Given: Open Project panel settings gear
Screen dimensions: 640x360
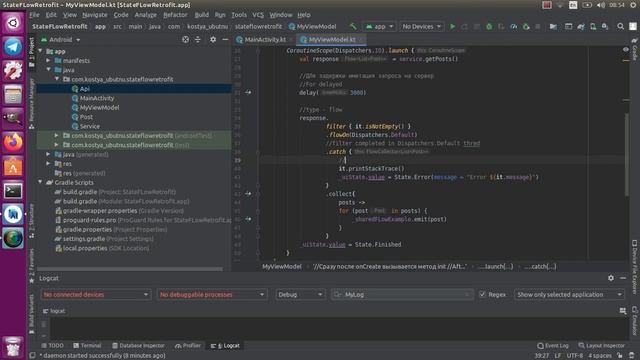Looking at the screenshot, I should tap(213, 40).
